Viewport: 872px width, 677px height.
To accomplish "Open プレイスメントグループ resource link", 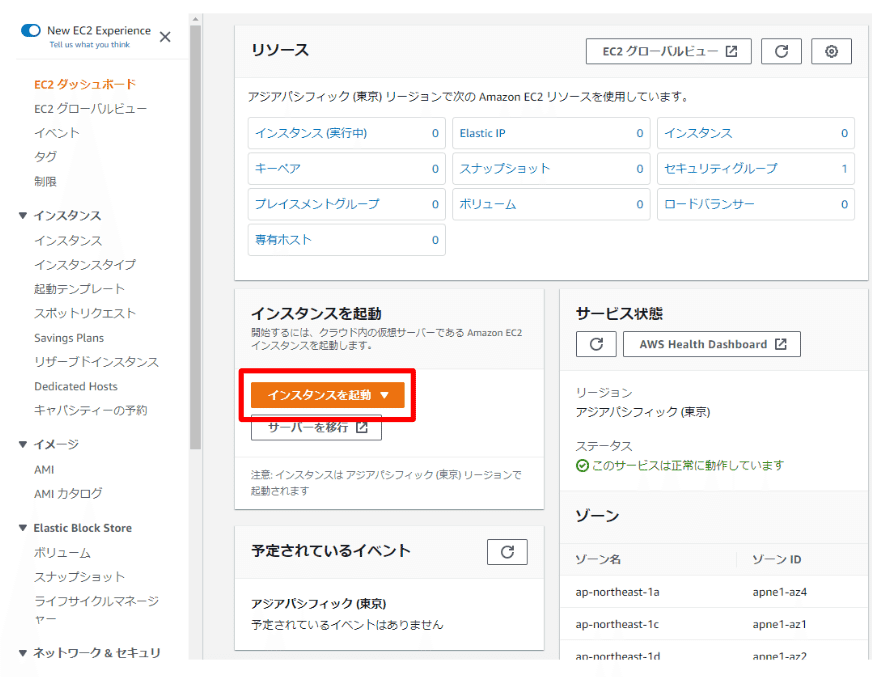I will 317,204.
